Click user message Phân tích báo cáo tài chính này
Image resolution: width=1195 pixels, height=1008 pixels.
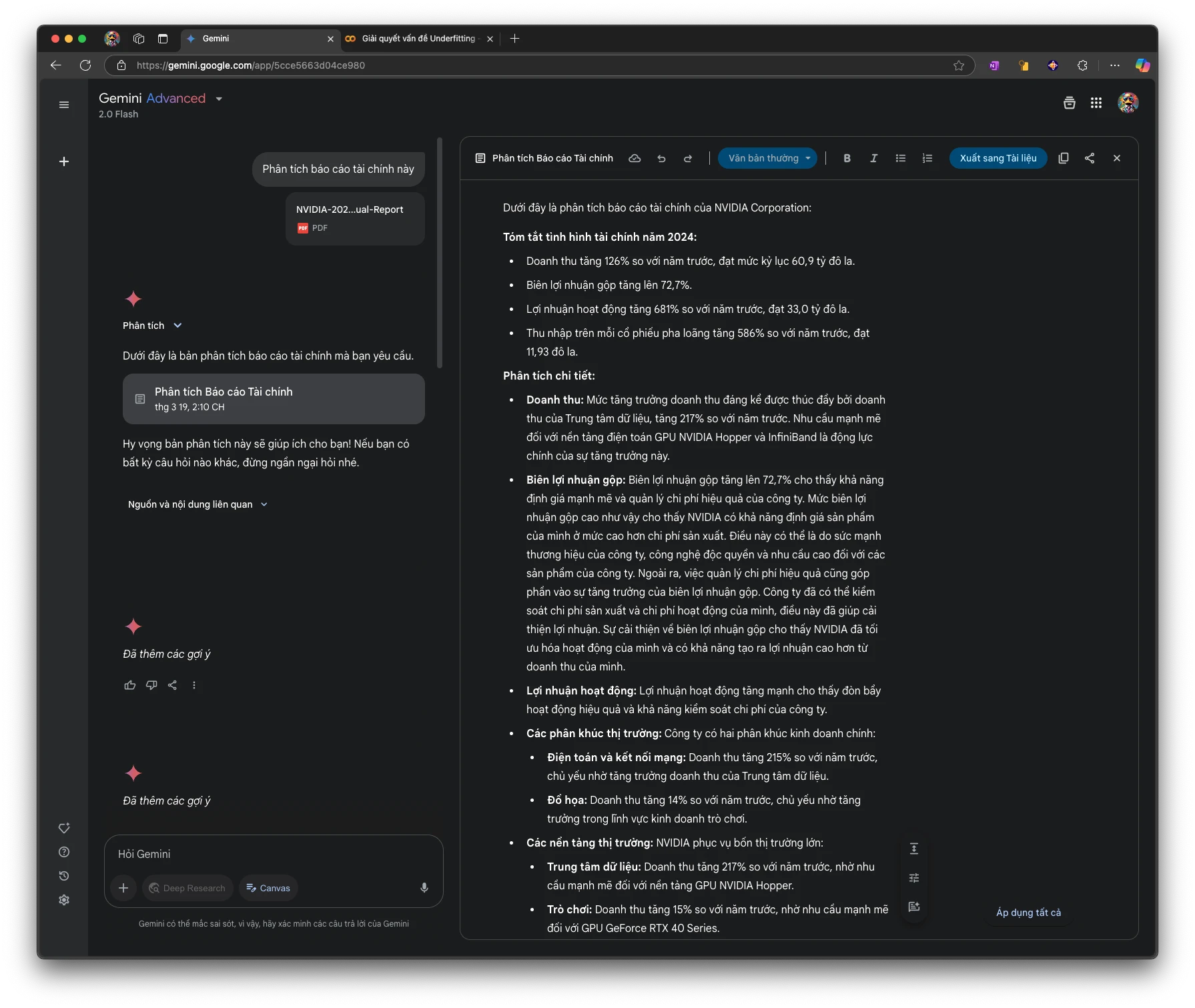(x=338, y=169)
